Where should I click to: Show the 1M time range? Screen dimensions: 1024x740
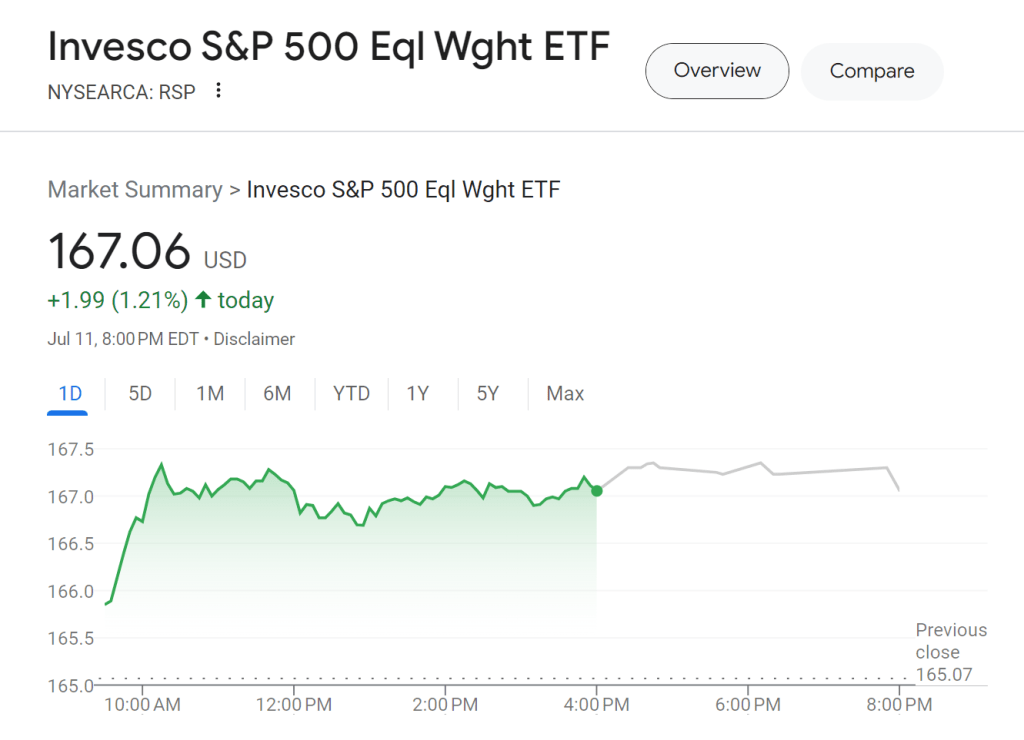[210, 394]
